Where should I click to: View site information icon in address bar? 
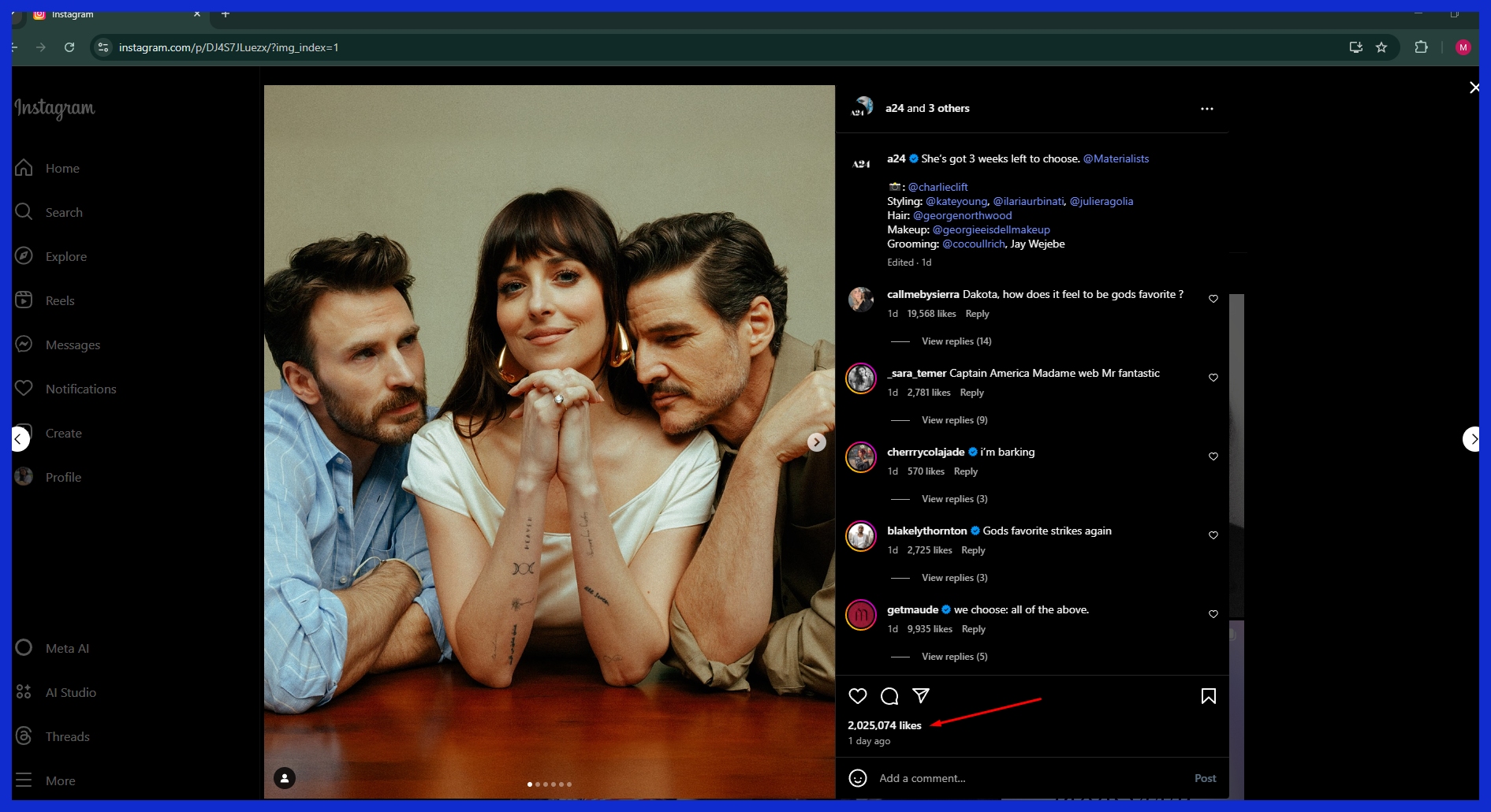click(103, 47)
